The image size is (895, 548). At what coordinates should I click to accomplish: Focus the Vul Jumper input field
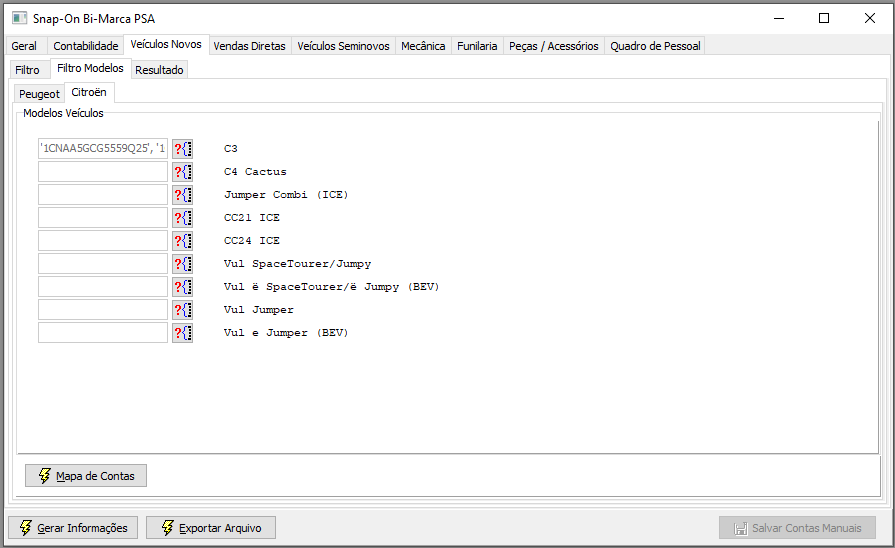coord(103,310)
